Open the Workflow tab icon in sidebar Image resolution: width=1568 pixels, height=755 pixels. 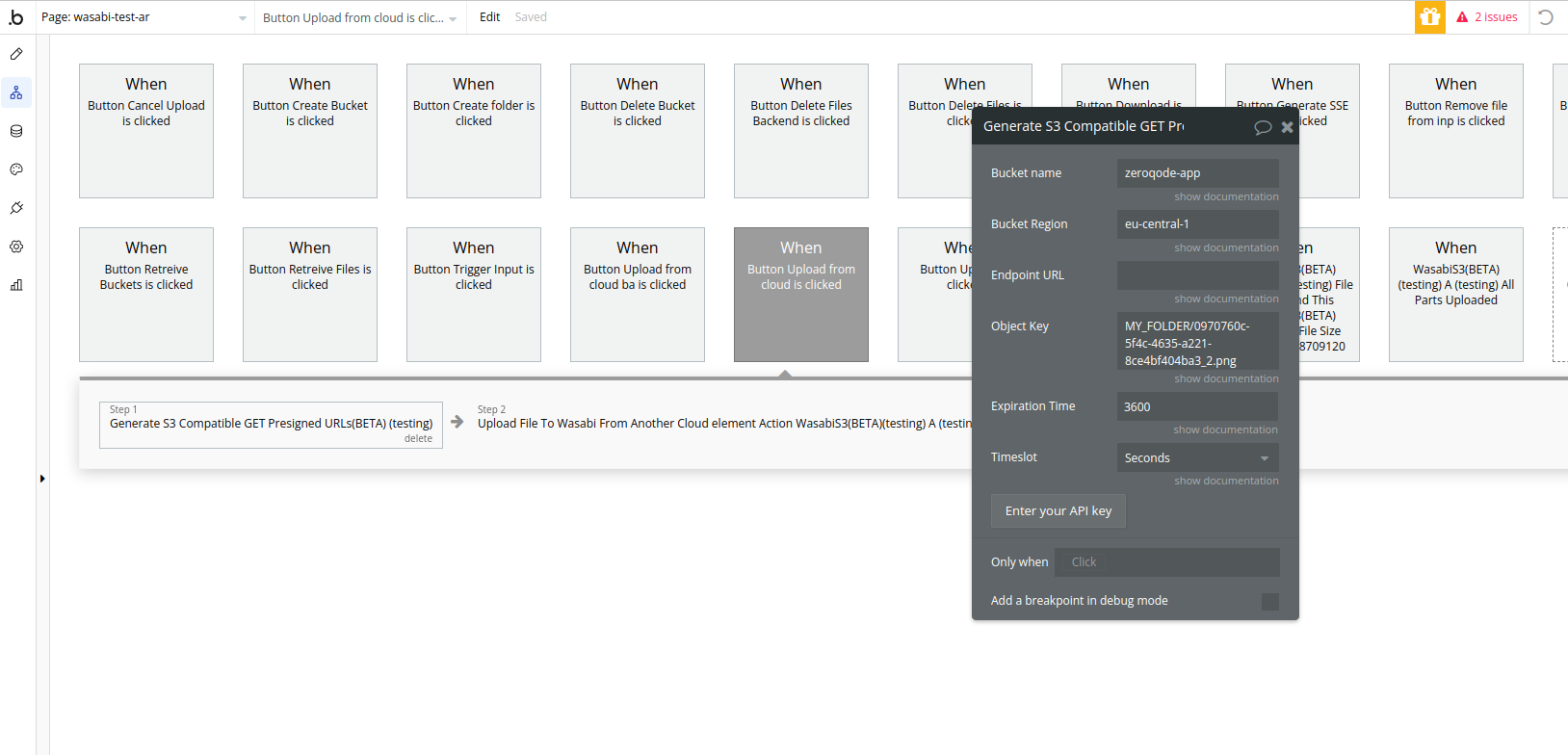[16, 92]
